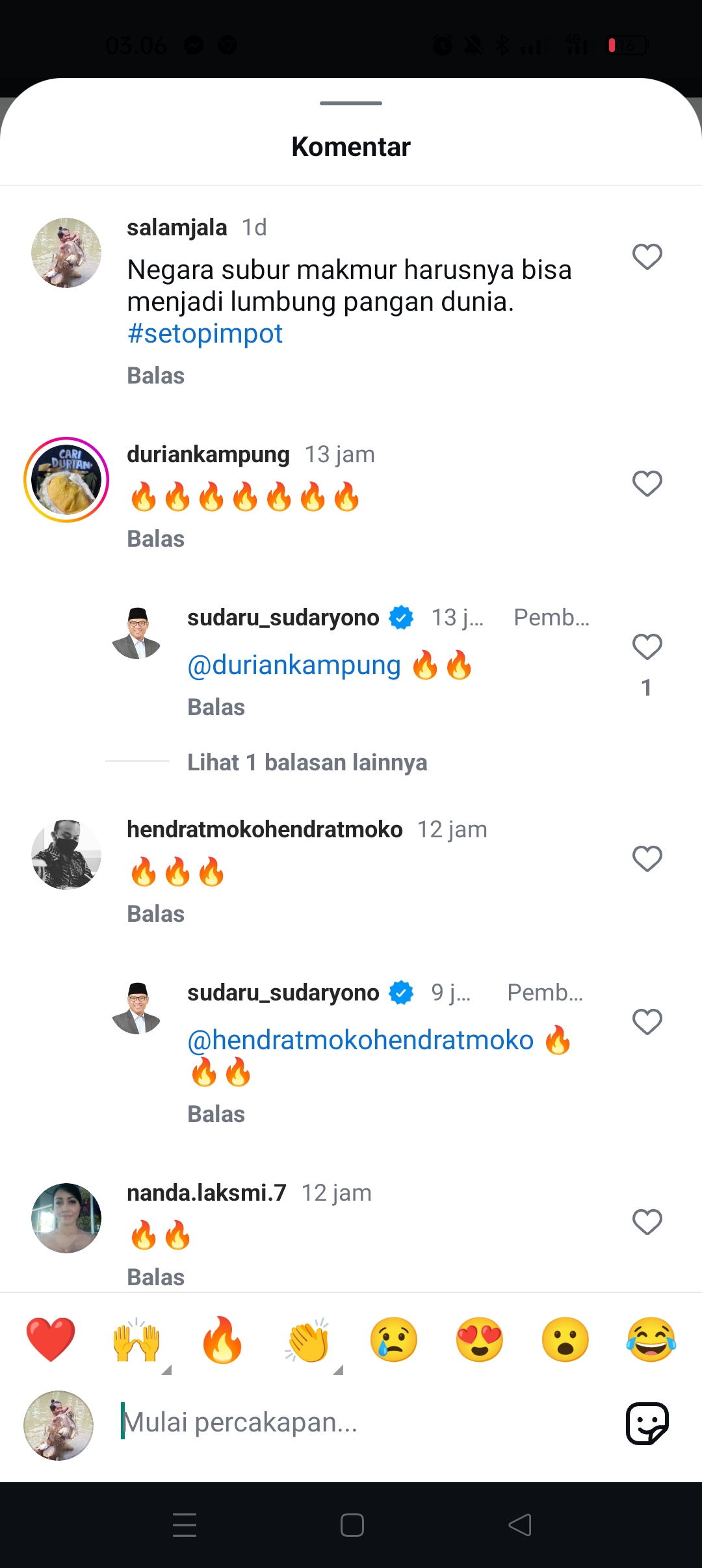
Task: Insert the raised hands emoji reaction
Action: (136, 1339)
